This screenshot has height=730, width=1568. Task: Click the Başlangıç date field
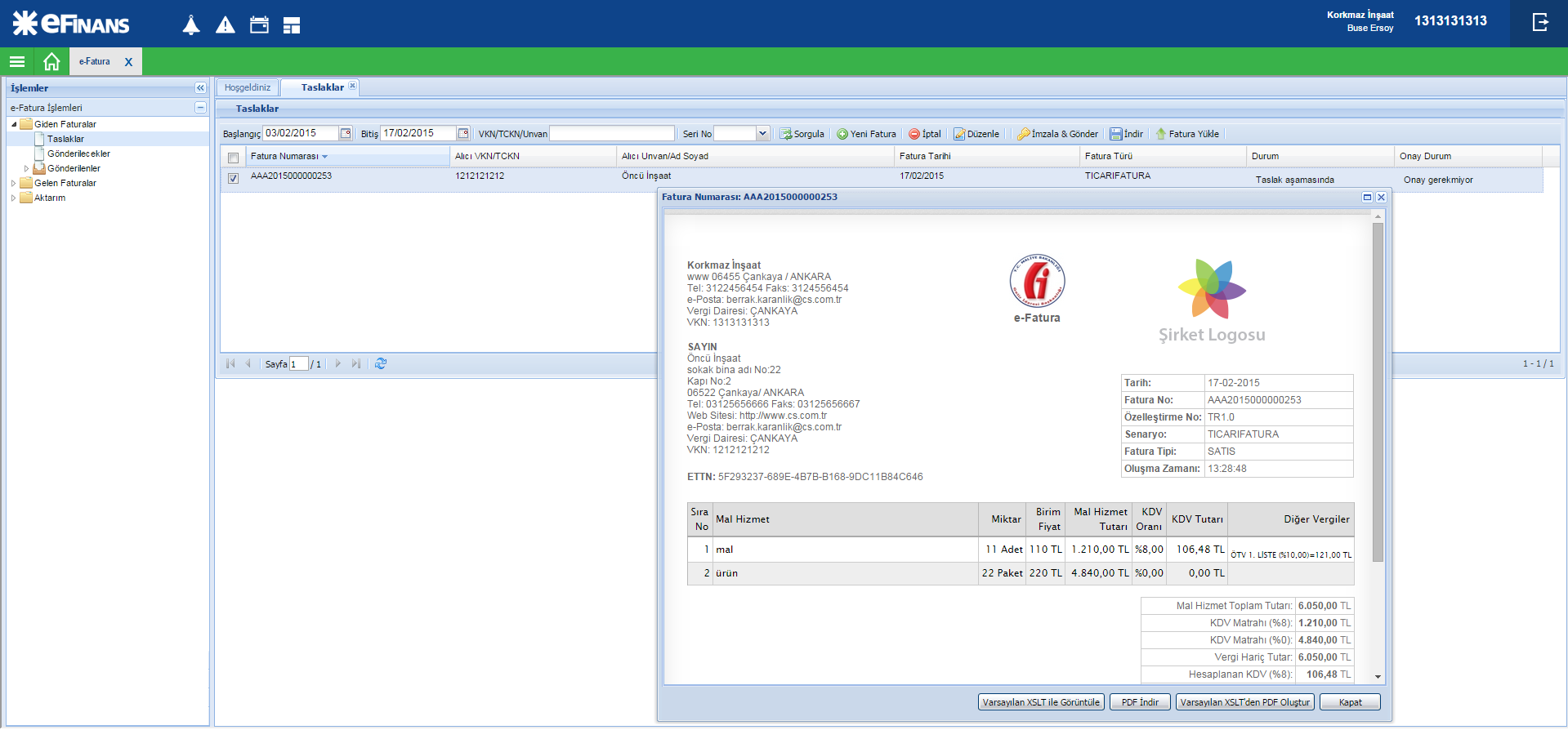click(x=301, y=133)
